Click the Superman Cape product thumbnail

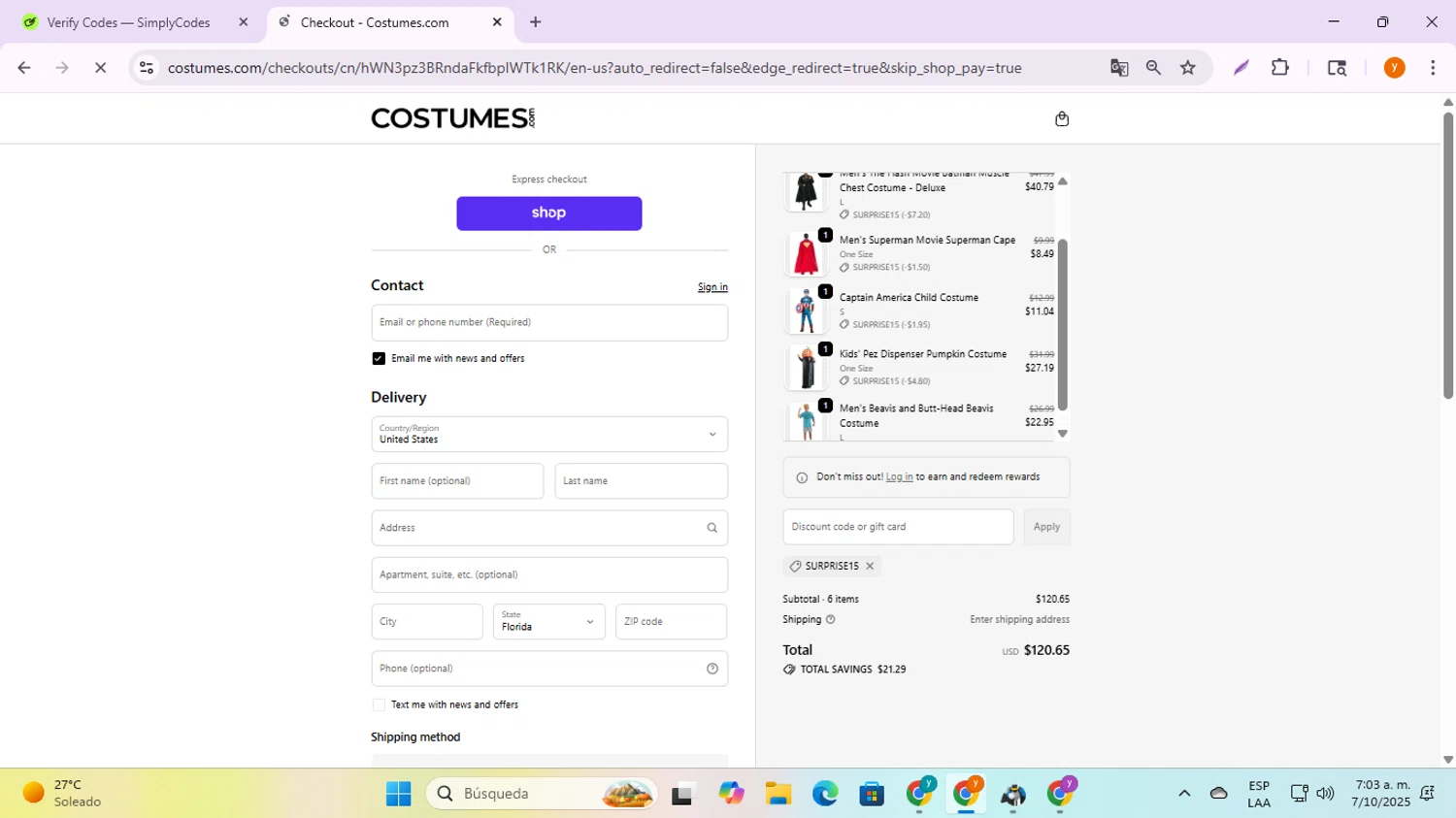(806, 254)
